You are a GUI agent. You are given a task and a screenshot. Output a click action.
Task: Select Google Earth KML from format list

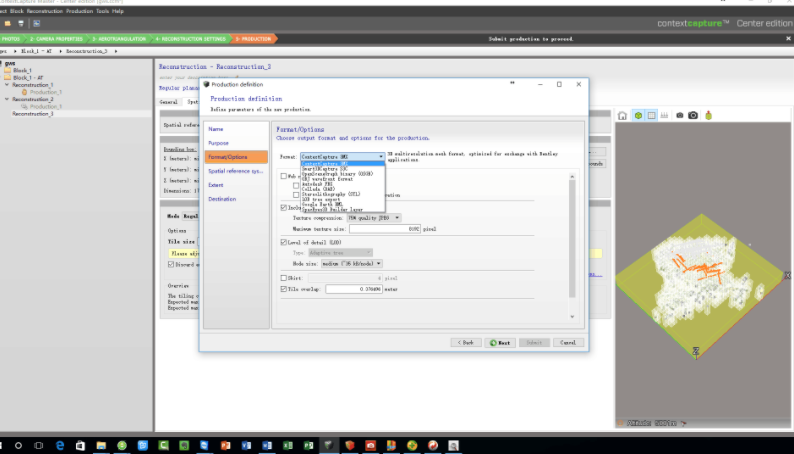pyautogui.click(x=323, y=204)
